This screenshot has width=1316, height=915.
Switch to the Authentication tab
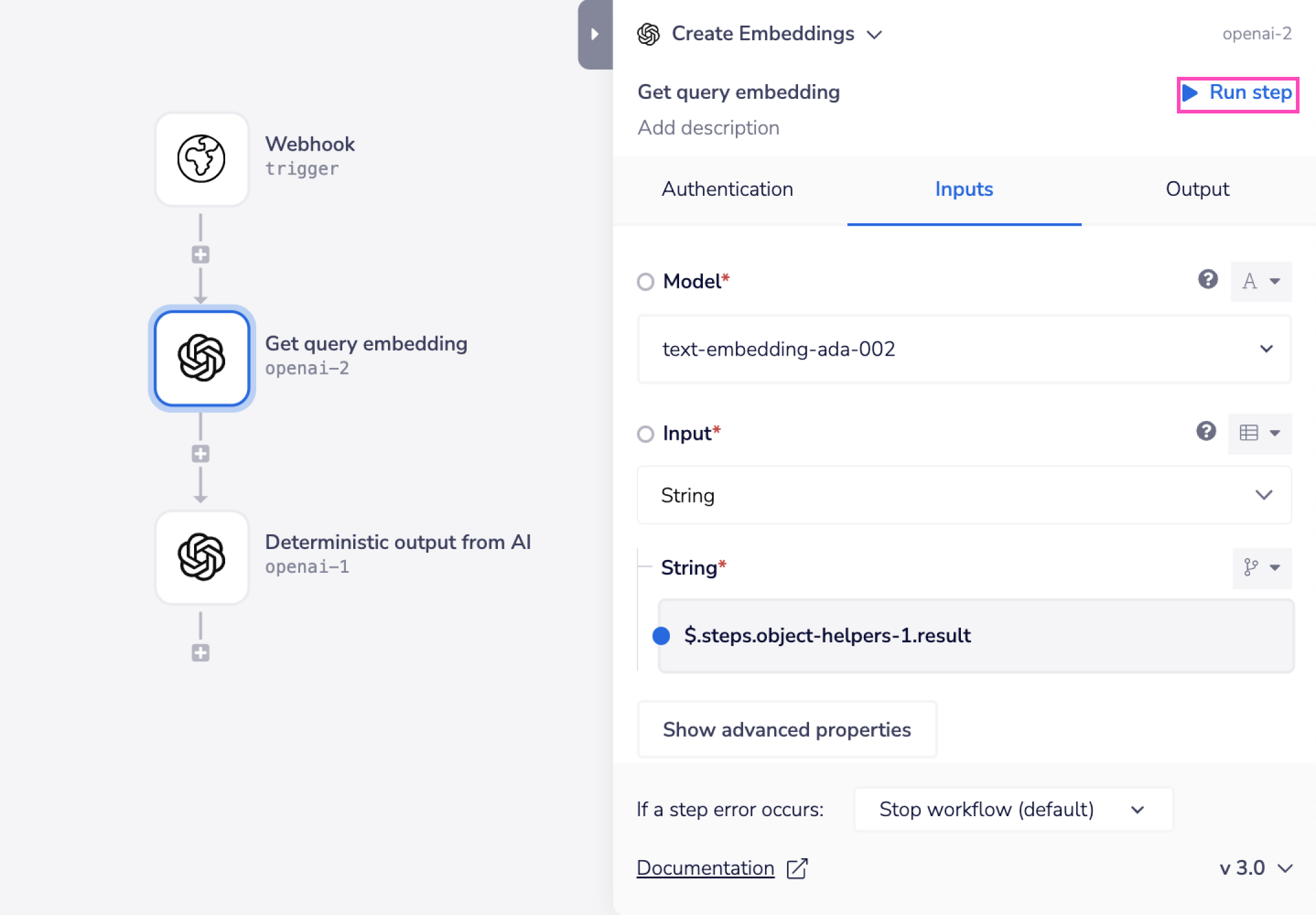[727, 189]
